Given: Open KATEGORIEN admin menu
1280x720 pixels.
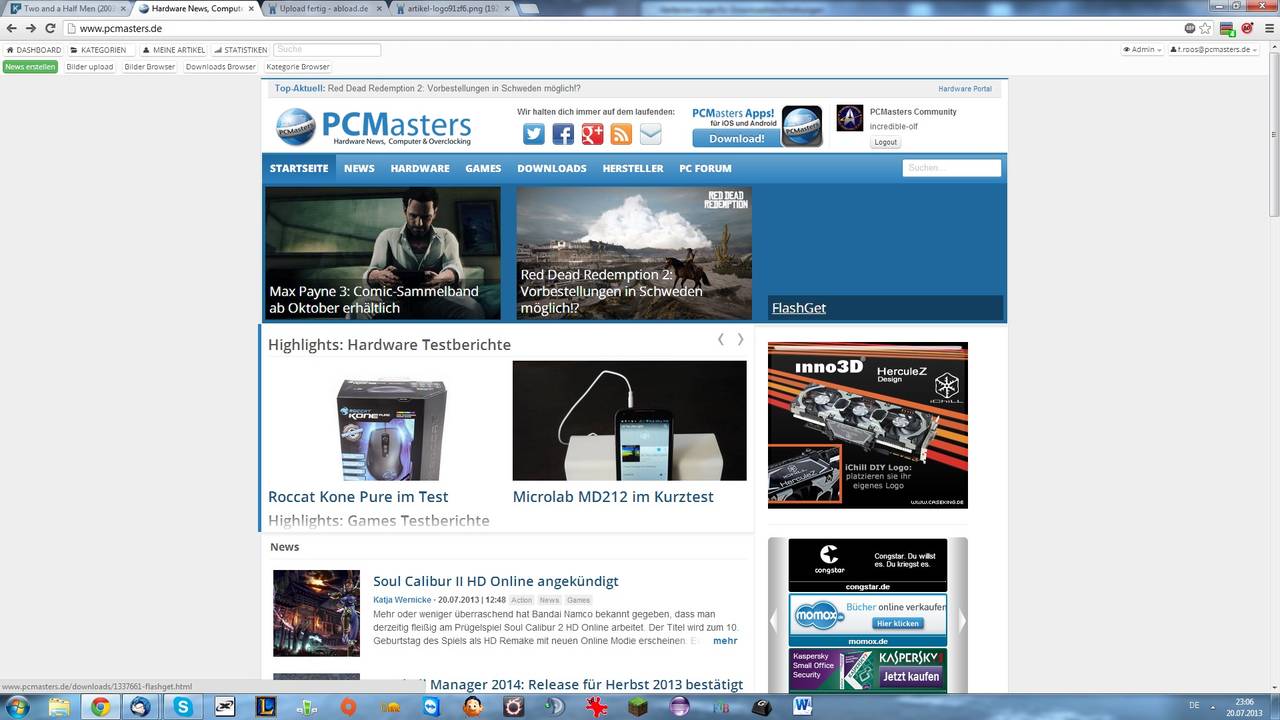Looking at the screenshot, I should point(99,49).
